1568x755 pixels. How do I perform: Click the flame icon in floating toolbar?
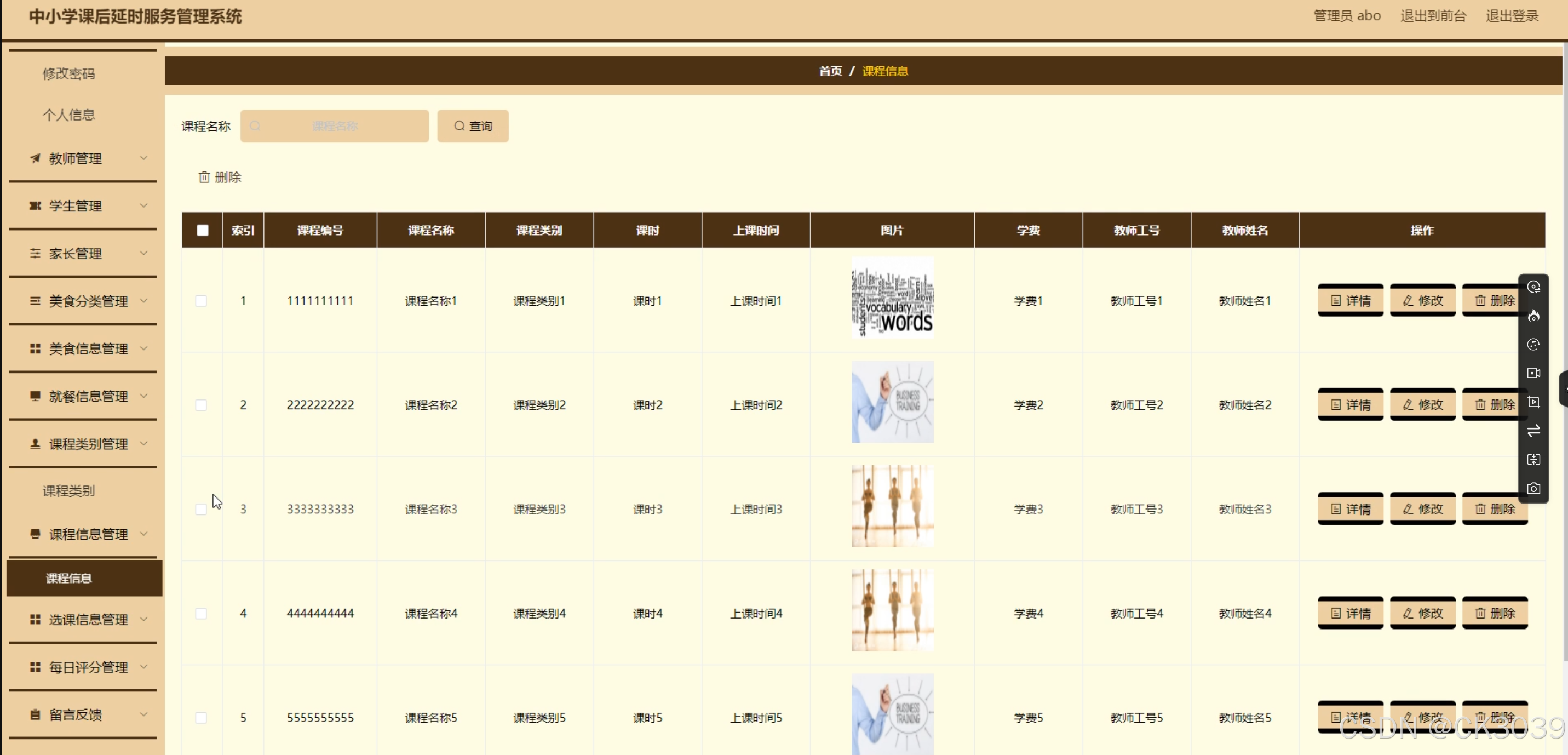click(1533, 316)
